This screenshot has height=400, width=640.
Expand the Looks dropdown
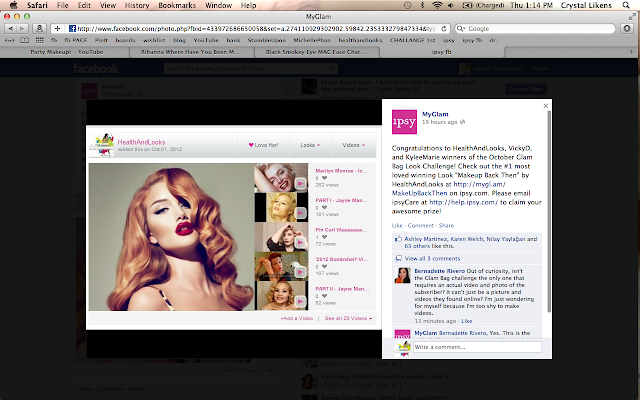[310, 145]
